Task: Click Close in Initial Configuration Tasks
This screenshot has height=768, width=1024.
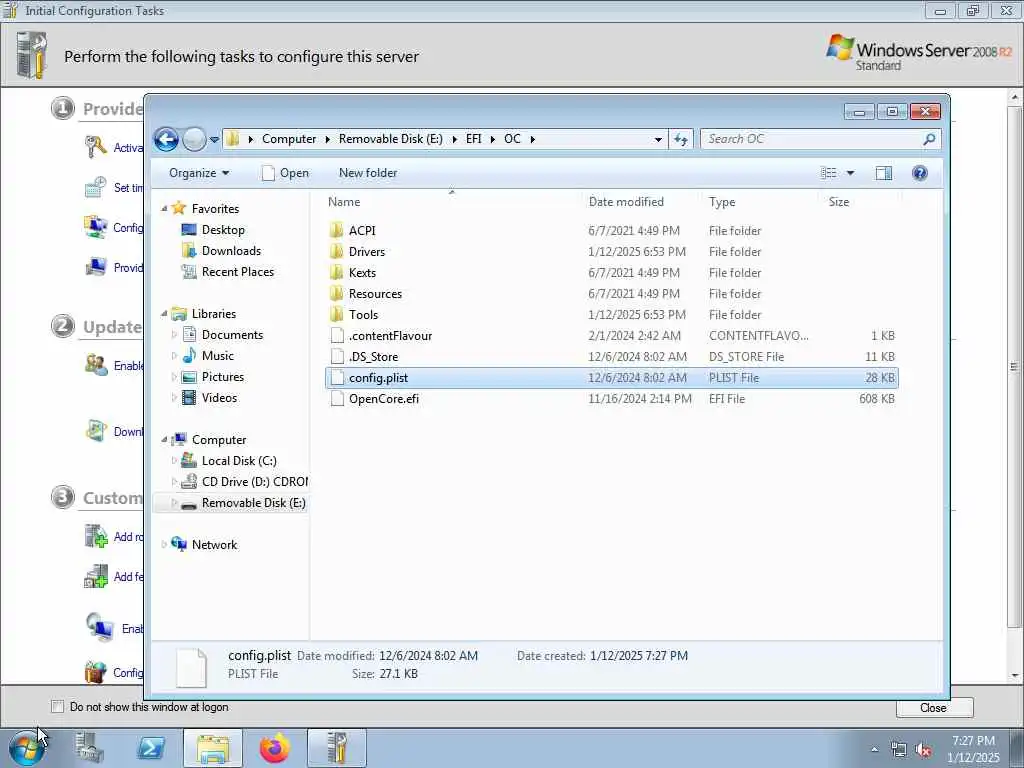Action: pos(934,708)
